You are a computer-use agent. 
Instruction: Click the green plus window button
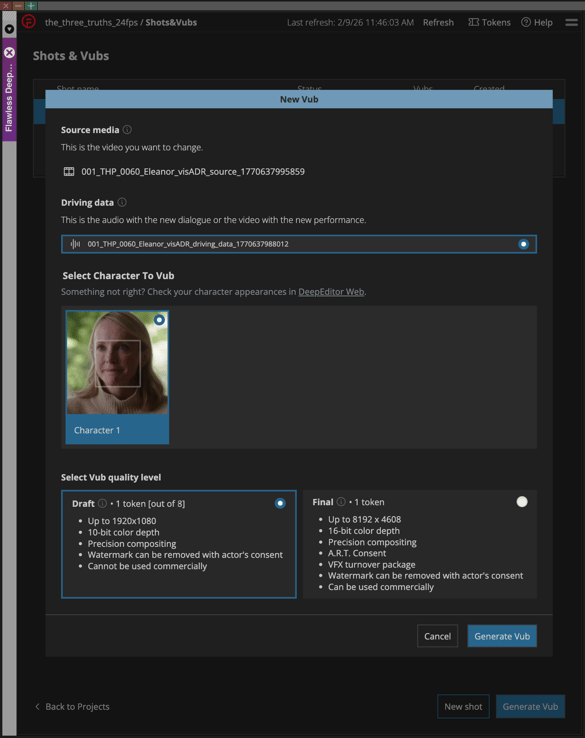coord(31,6)
